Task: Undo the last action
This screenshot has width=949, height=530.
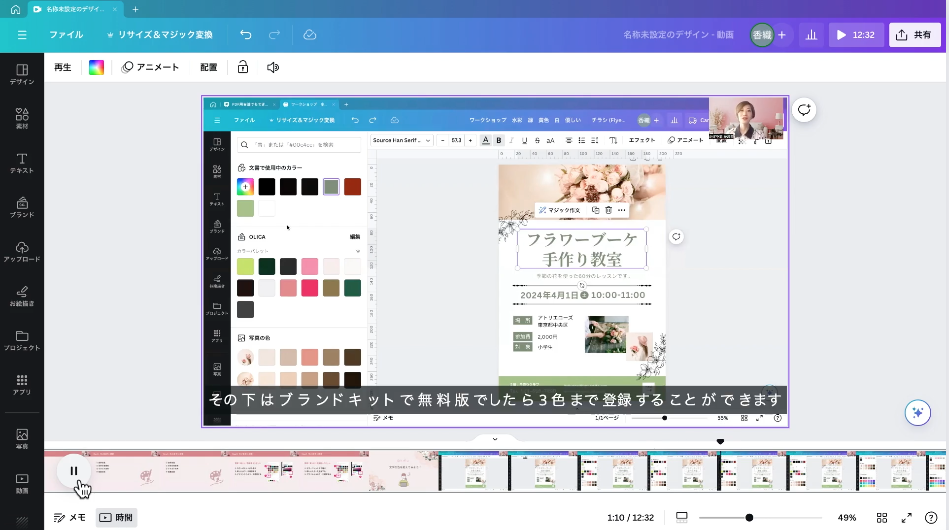Action: point(246,35)
